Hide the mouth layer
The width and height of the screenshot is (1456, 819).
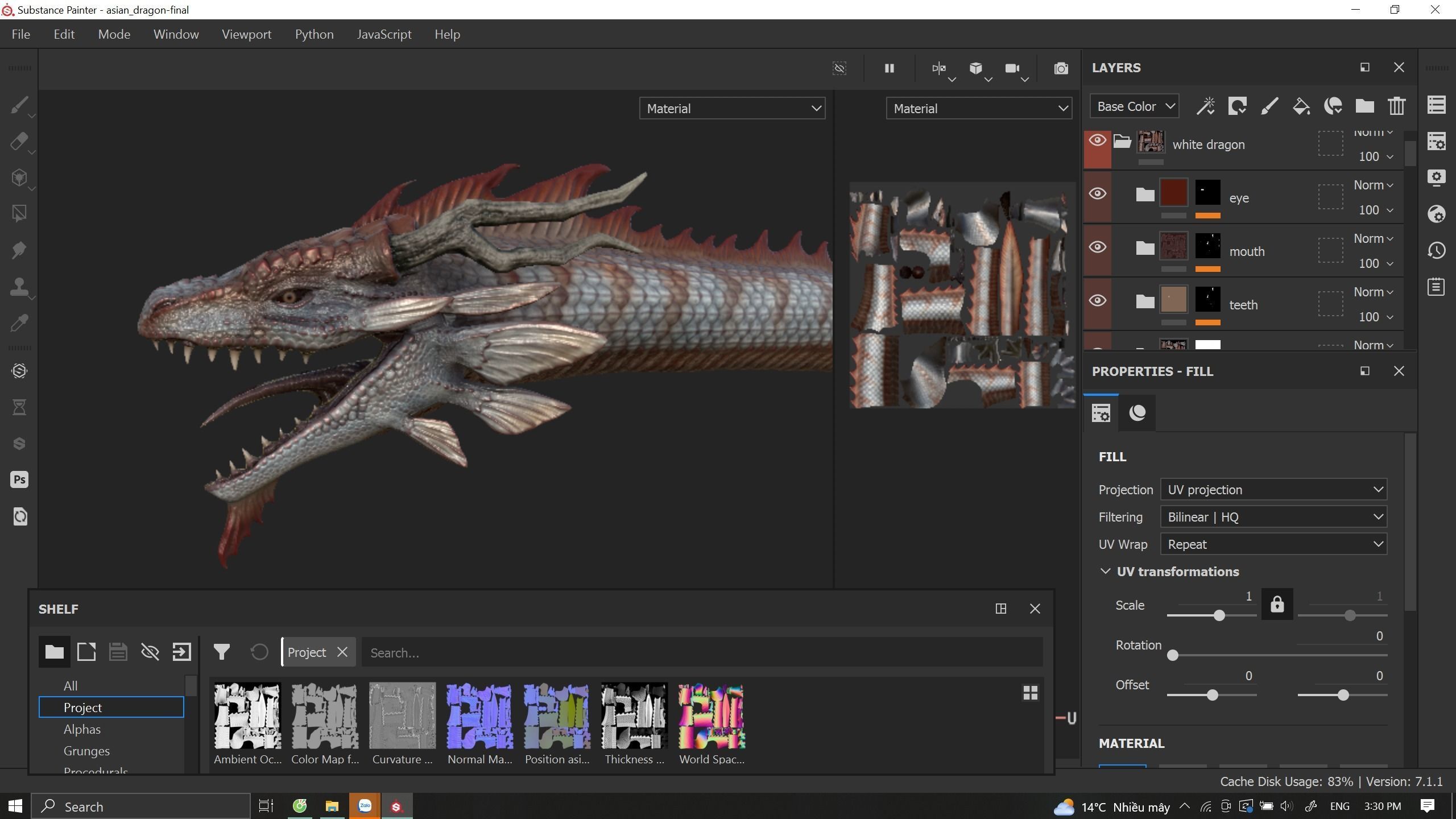(1097, 247)
